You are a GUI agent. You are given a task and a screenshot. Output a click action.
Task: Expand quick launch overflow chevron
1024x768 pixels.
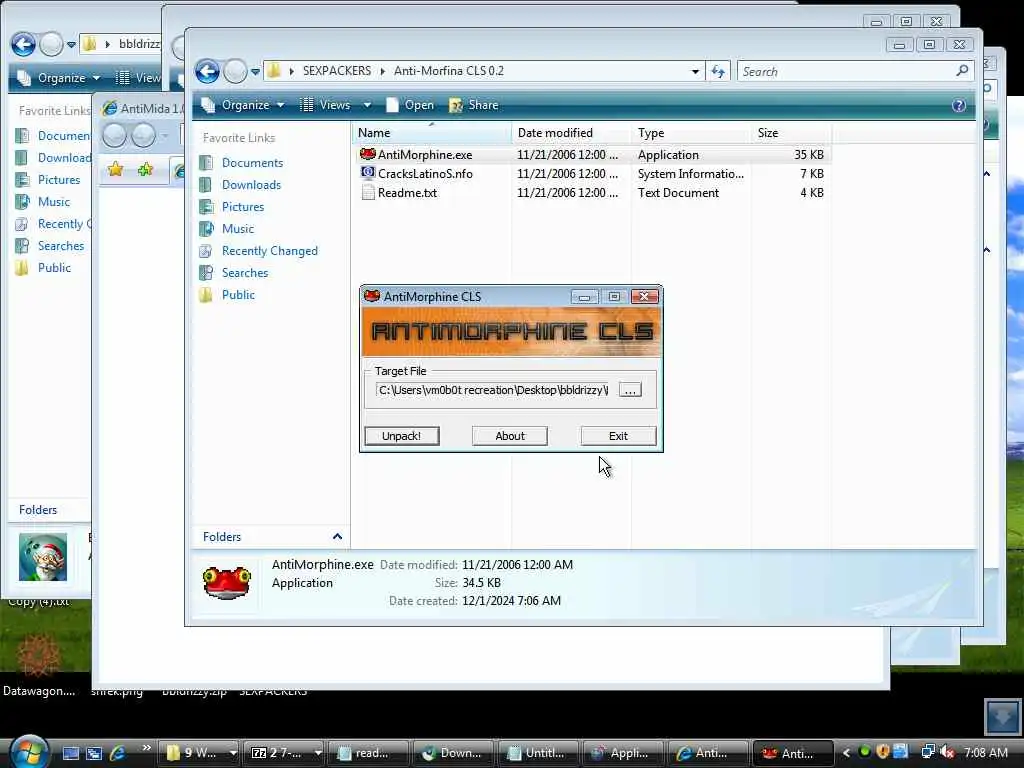point(146,748)
